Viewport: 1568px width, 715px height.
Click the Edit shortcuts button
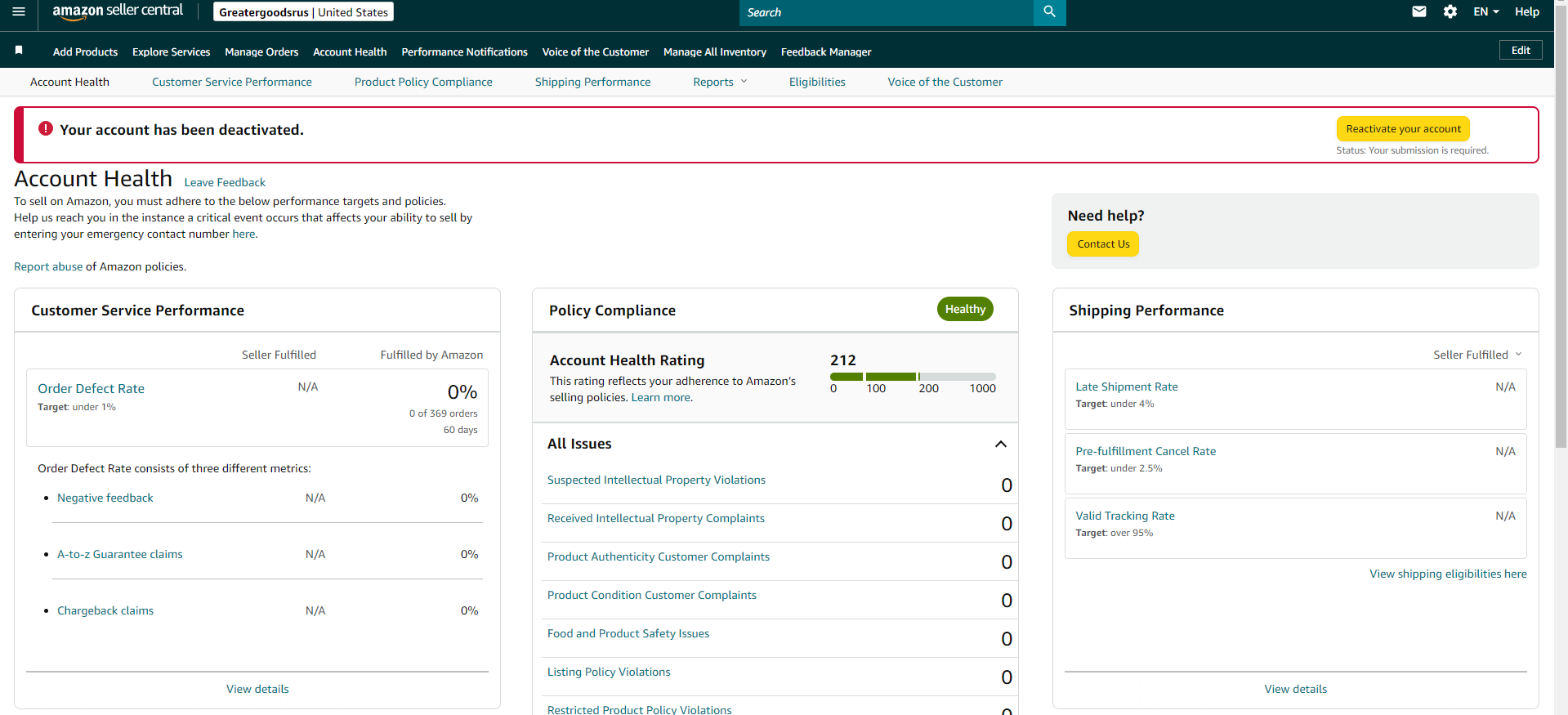coord(1521,50)
